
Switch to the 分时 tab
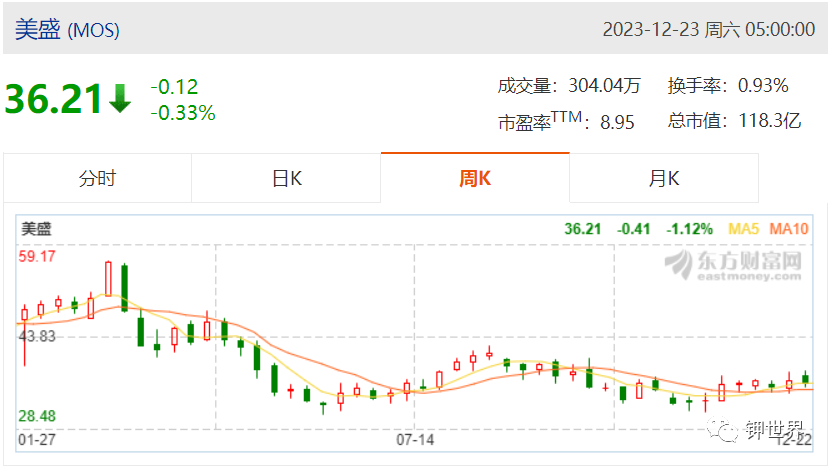point(98,178)
